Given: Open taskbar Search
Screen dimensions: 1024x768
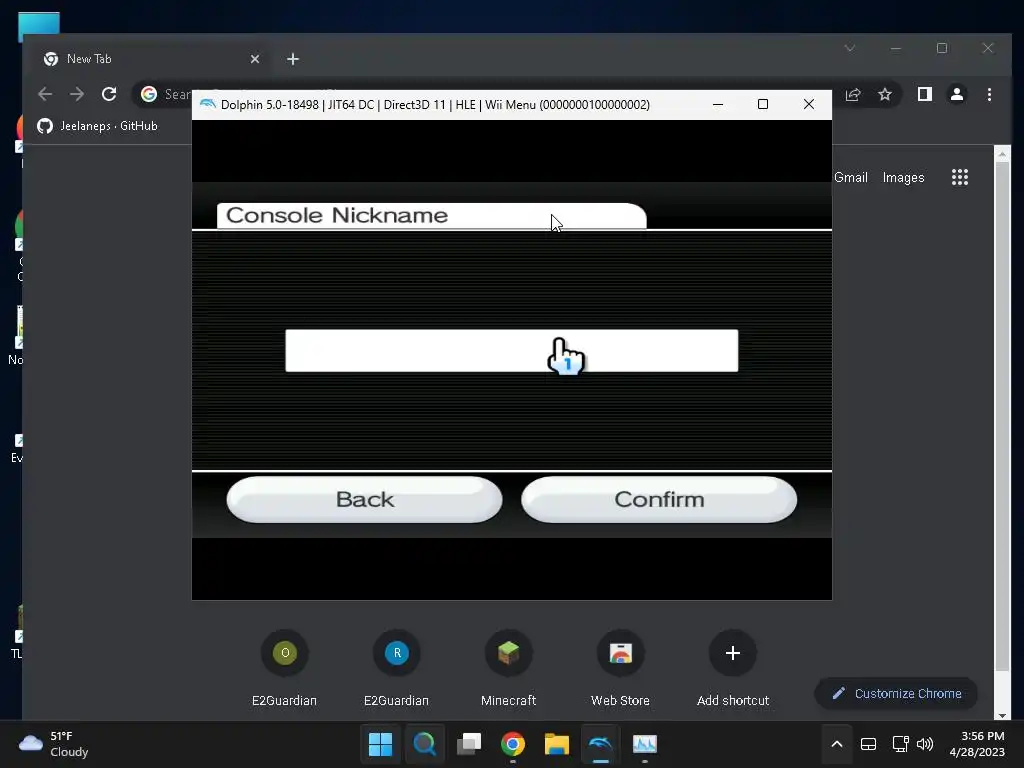Looking at the screenshot, I should [424, 744].
